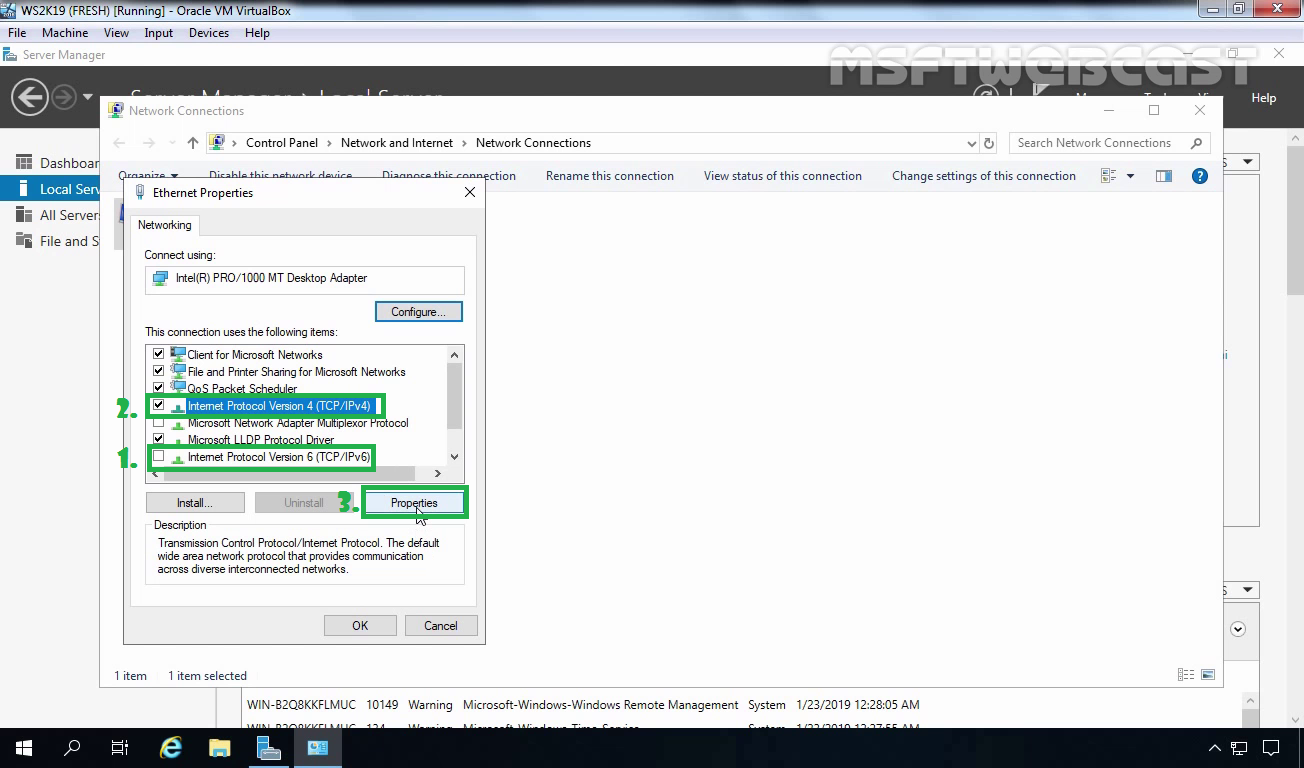Open VirtualBox View menu
This screenshot has height=768, width=1304.
click(x=116, y=33)
